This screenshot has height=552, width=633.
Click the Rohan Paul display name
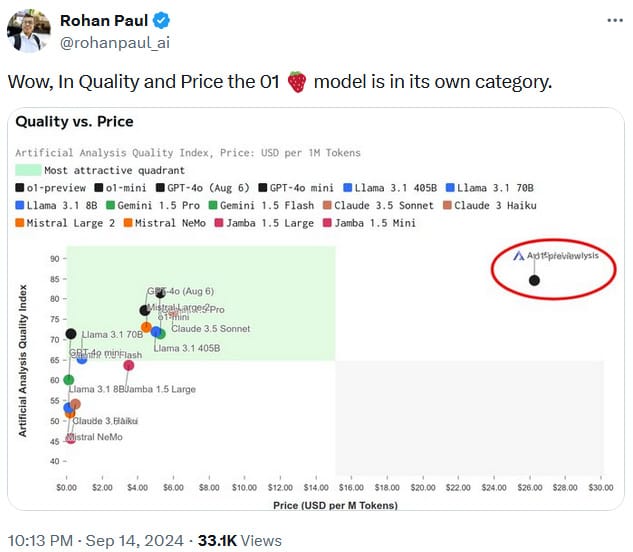coord(105,20)
